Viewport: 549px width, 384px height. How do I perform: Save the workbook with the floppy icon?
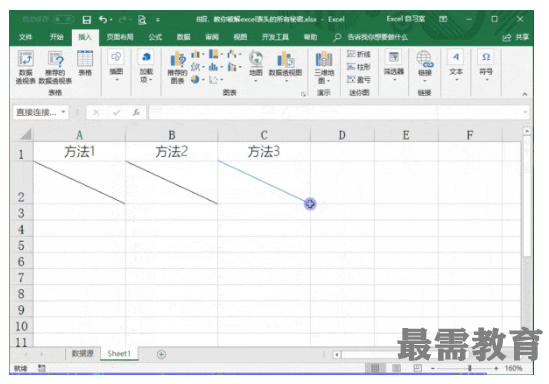click(86, 20)
